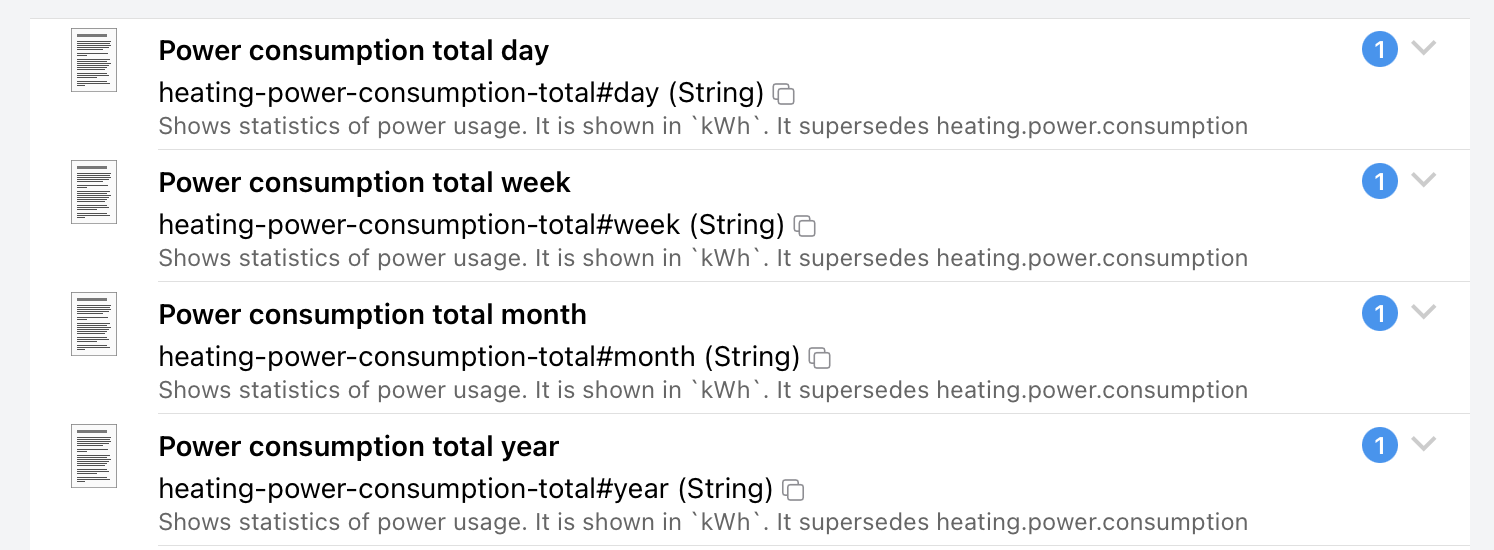The width and height of the screenshot is (1494, 550).
Task: Copy the heating-power-consumption-total#day channel ID
Action: pyautogui.click(x=785, y=95)
